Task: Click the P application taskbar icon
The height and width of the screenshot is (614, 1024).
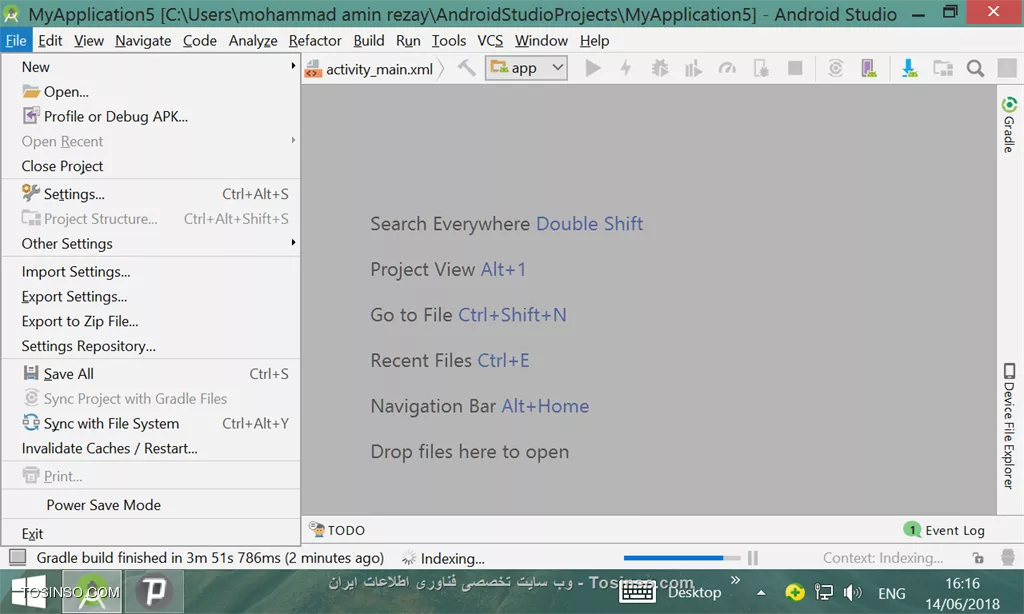Action: tap(153, 592)
